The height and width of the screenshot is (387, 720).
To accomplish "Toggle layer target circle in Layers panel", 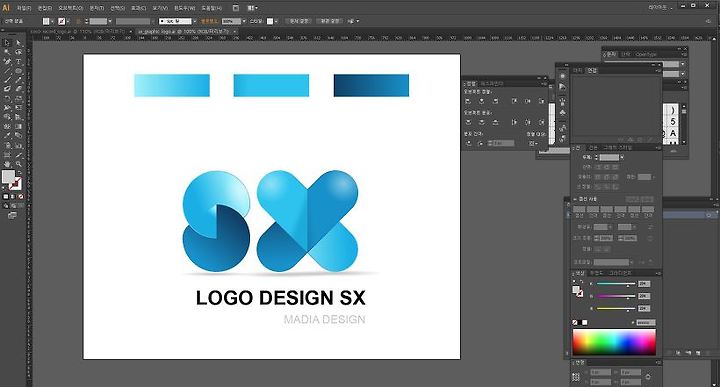I will (x=709, y=215).
